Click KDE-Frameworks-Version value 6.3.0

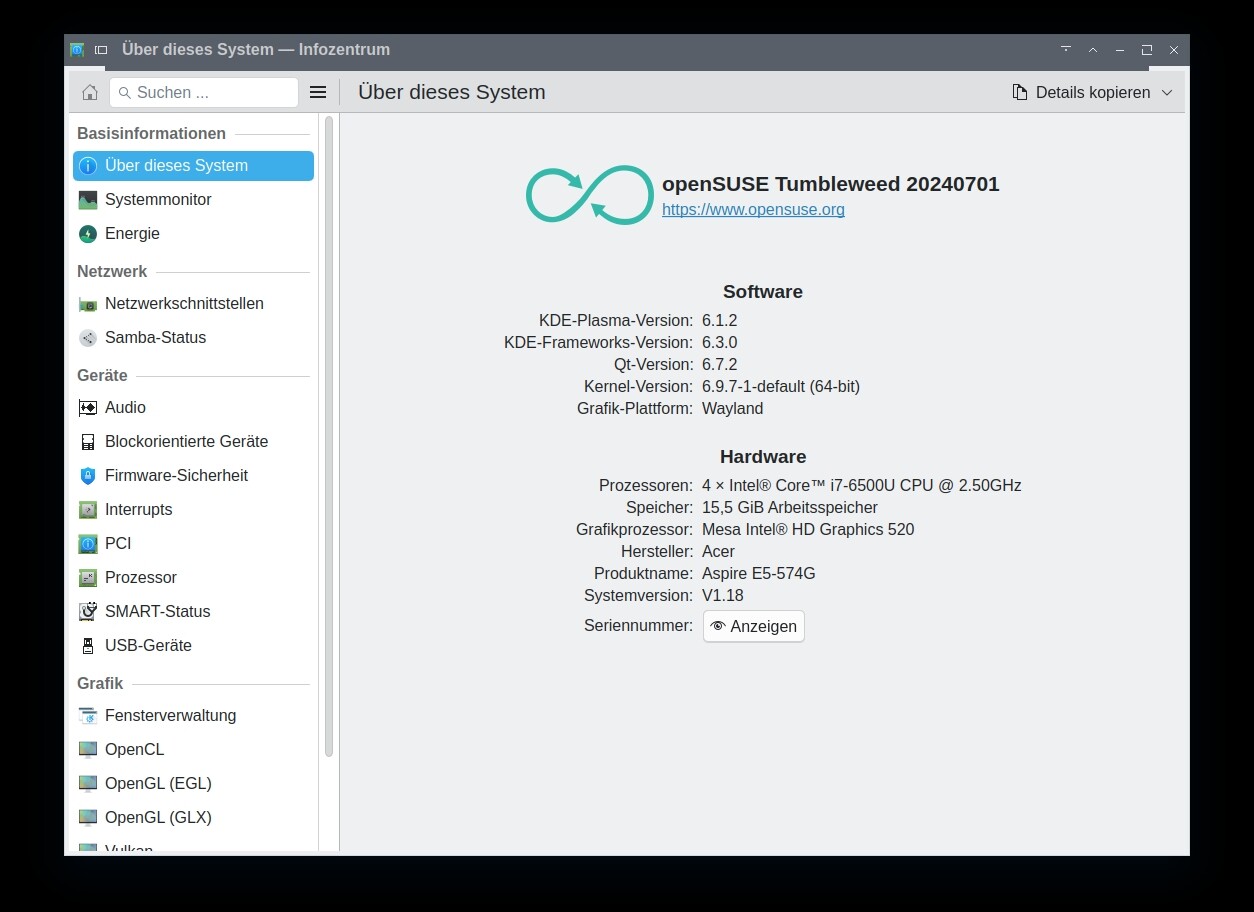[719, 343]
